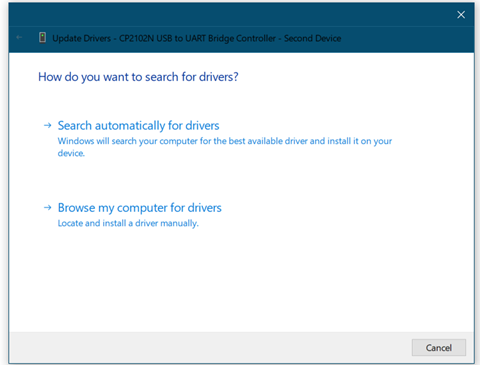The height and width of the screenshot is (365, 480).
Task: Click the Cancel button
Action: pyautogui.click(x=439, y=348)
